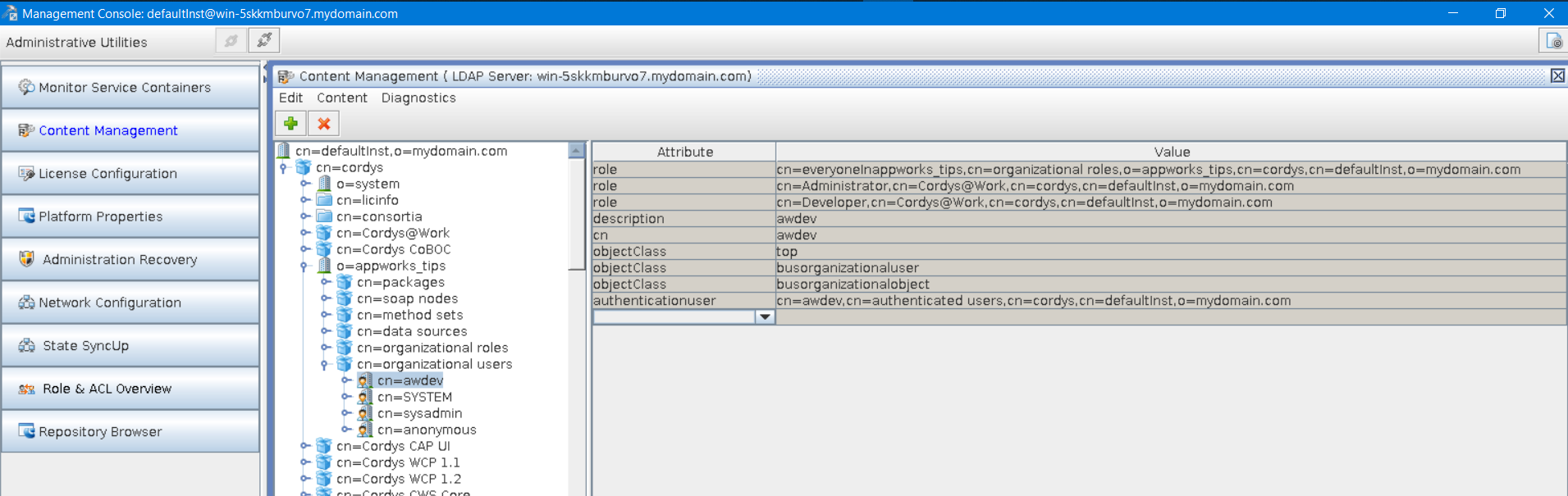Open the Edit menu
This screenshot has height=496, width=1568.
290,98
